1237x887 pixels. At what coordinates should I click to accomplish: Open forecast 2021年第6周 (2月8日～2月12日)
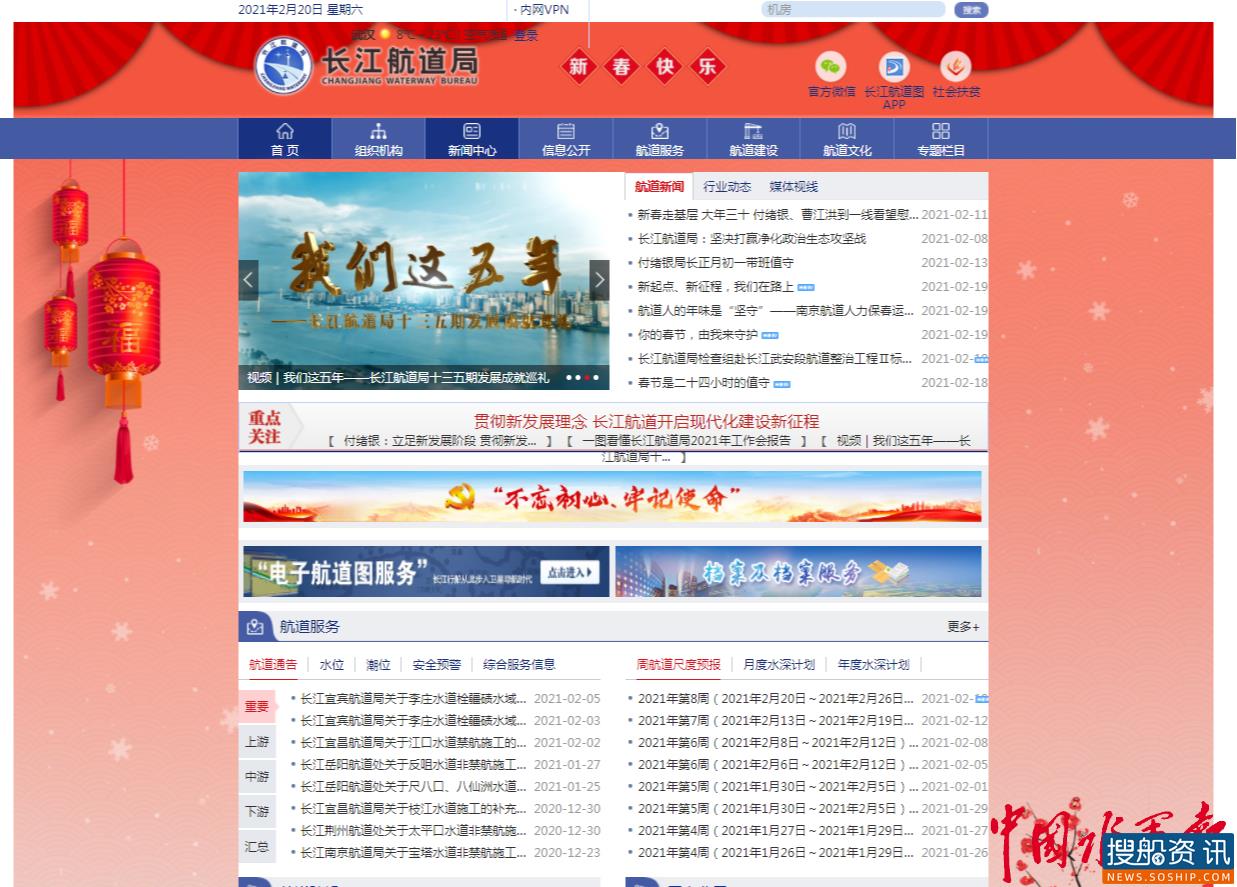pos(777,743)
